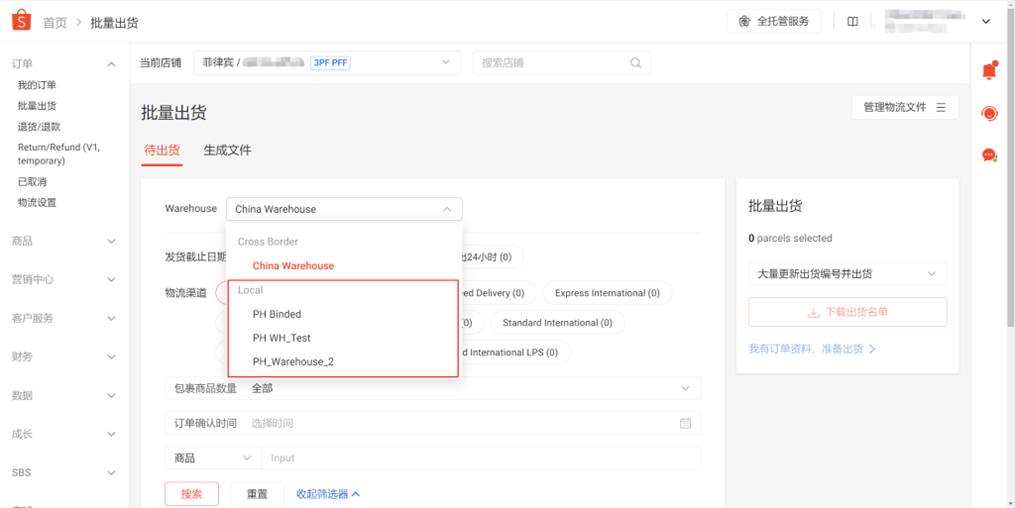
Task: Switch to the 生成文件 tab
Action: pyautogui.click(x=227, y=150)
